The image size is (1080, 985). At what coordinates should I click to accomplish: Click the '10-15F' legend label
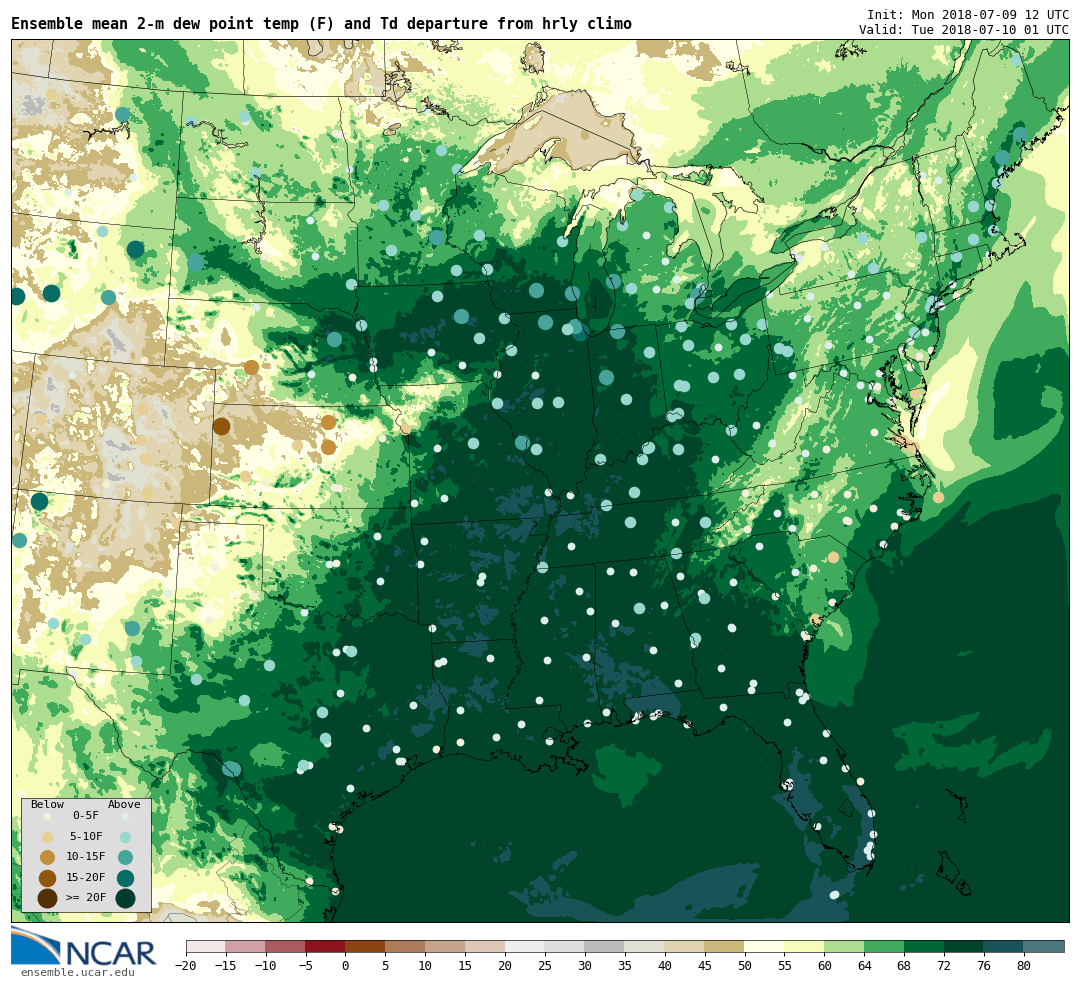coord(86,856)
